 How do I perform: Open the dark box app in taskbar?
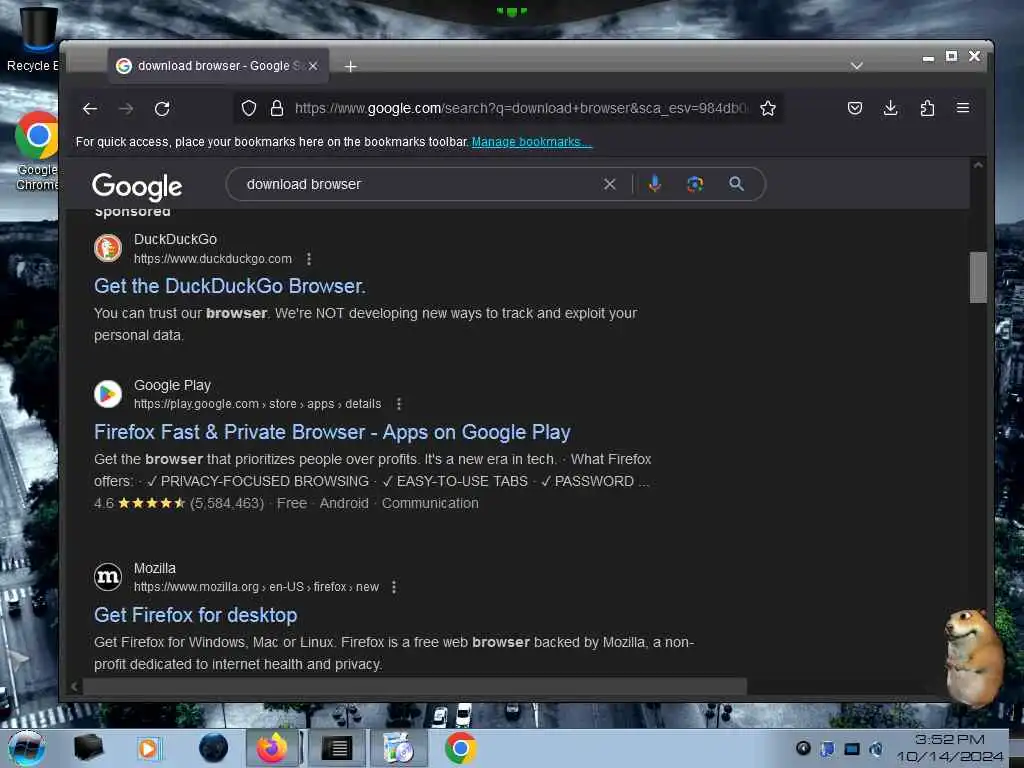point(88,748)
